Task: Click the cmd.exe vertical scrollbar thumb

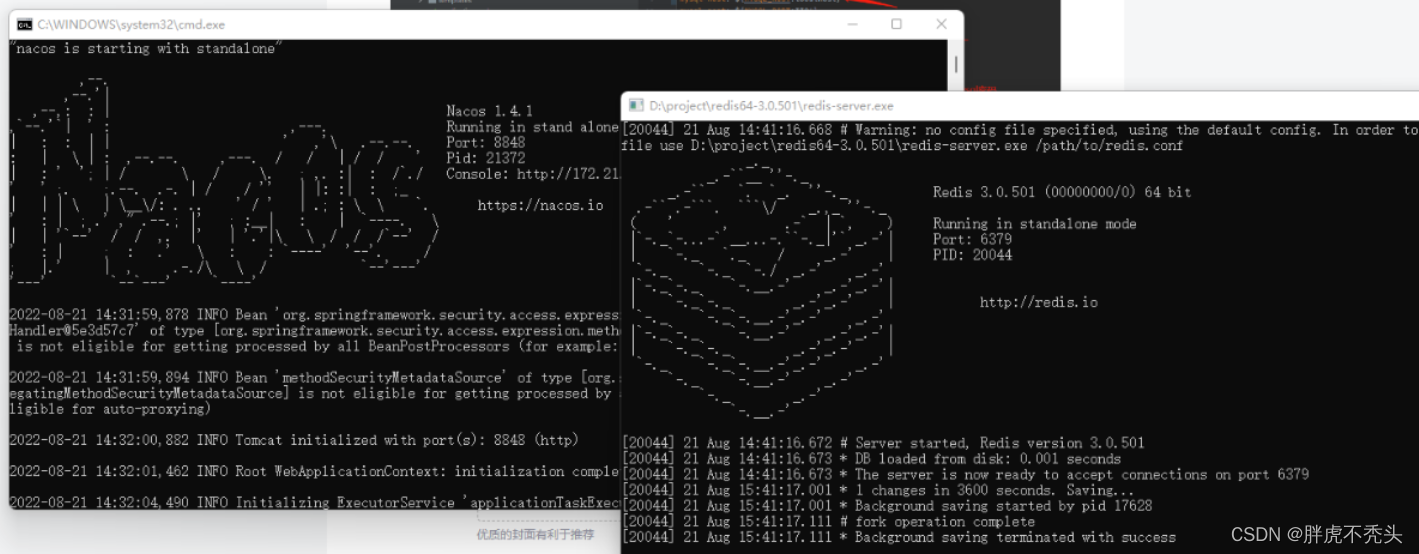Action: tap(955, 64)
